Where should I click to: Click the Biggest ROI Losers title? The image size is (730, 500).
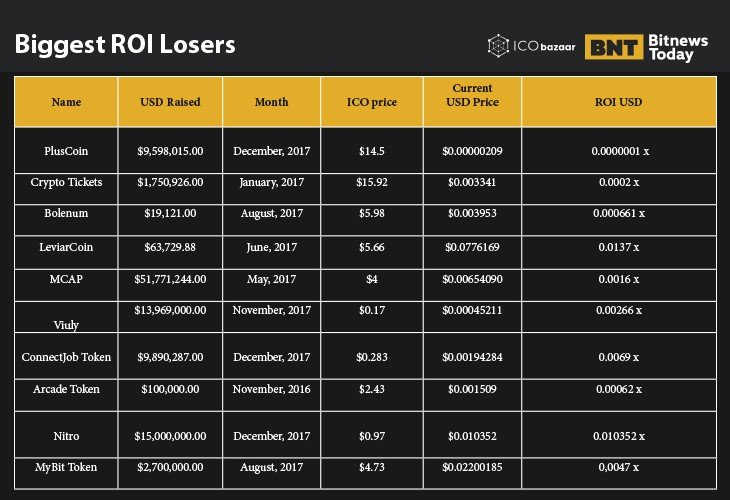(x=124, y=45)
